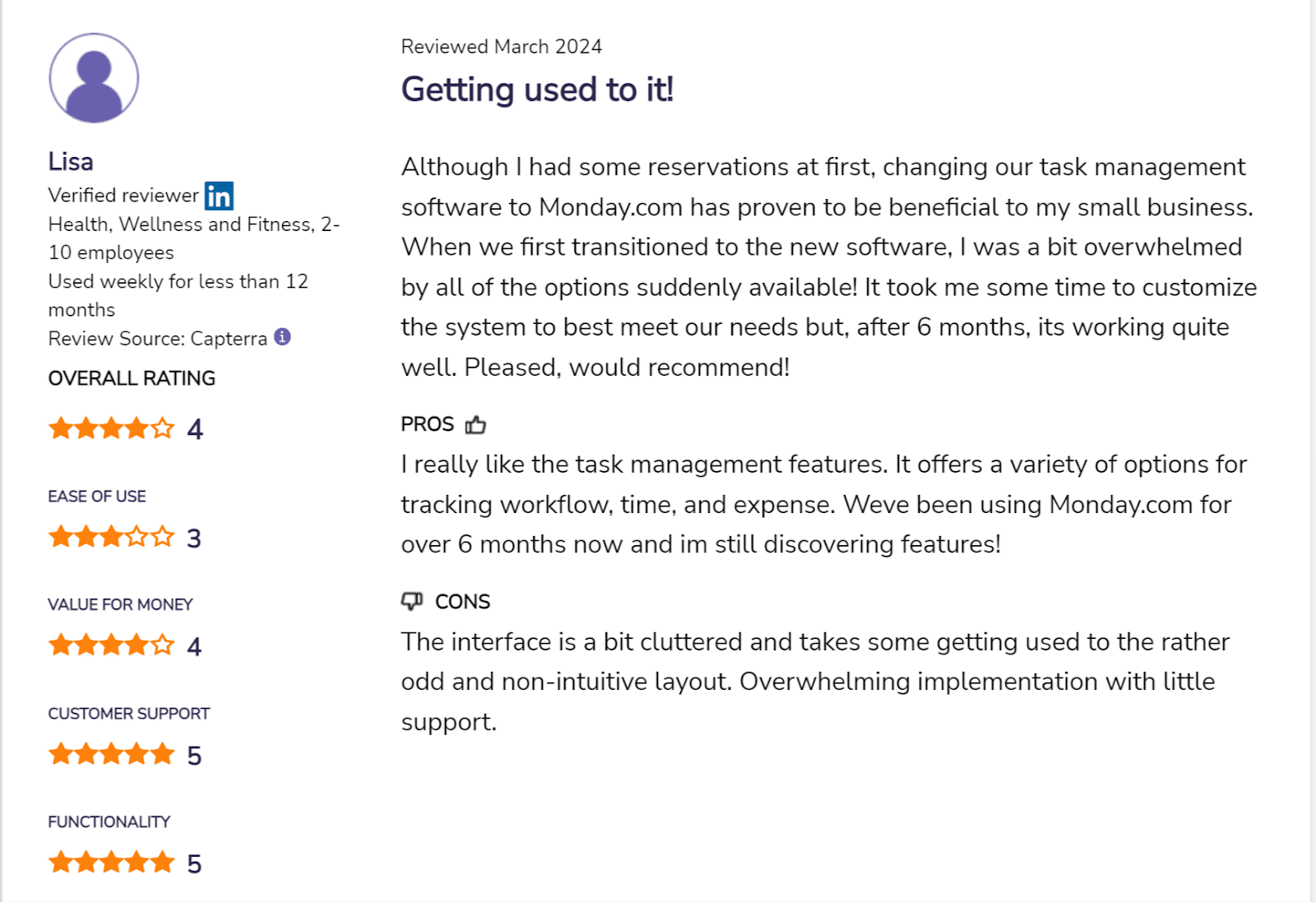Click the overall rating stars
Screen dimensions: 1316x902
coord(112,428)
